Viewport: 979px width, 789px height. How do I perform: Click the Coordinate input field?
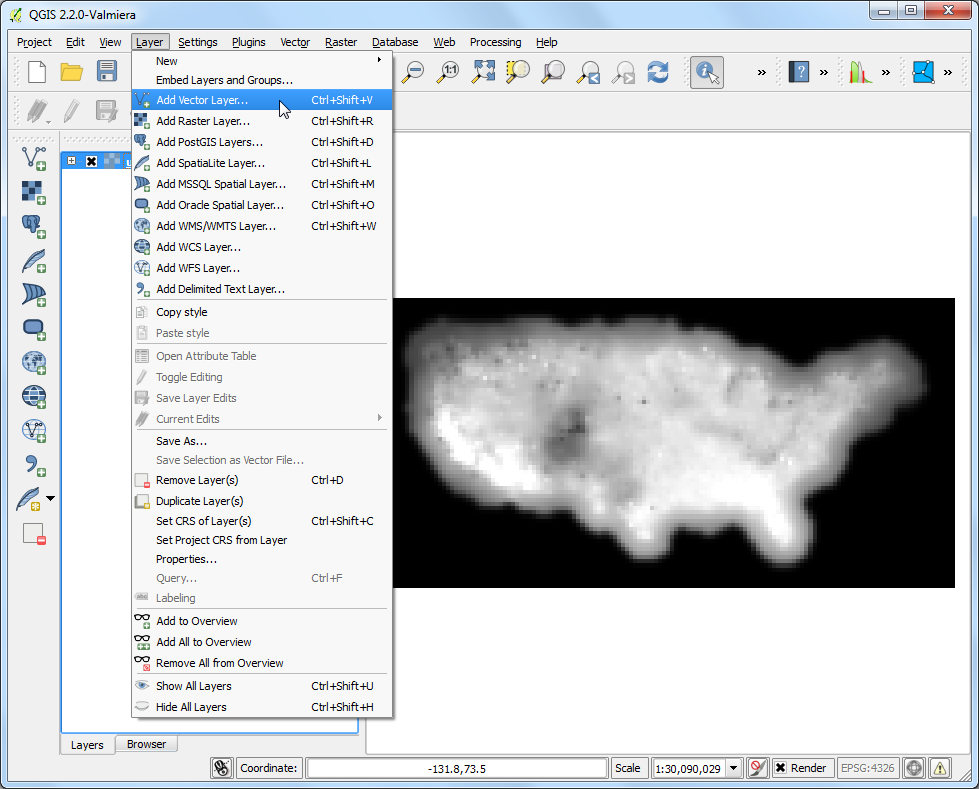pos(456,768)
